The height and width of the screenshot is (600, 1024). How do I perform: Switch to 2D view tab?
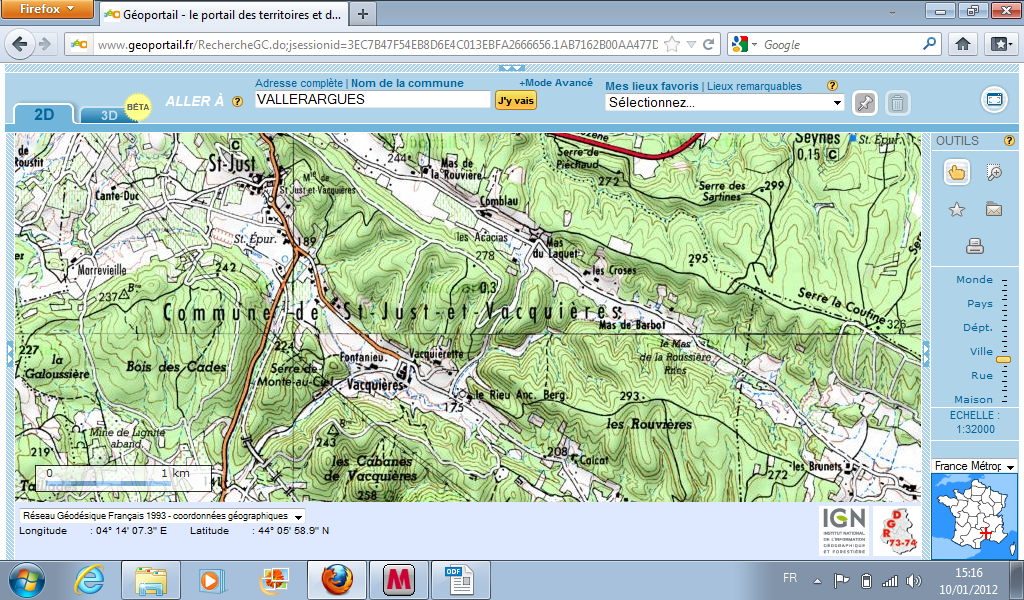point(44,114)
